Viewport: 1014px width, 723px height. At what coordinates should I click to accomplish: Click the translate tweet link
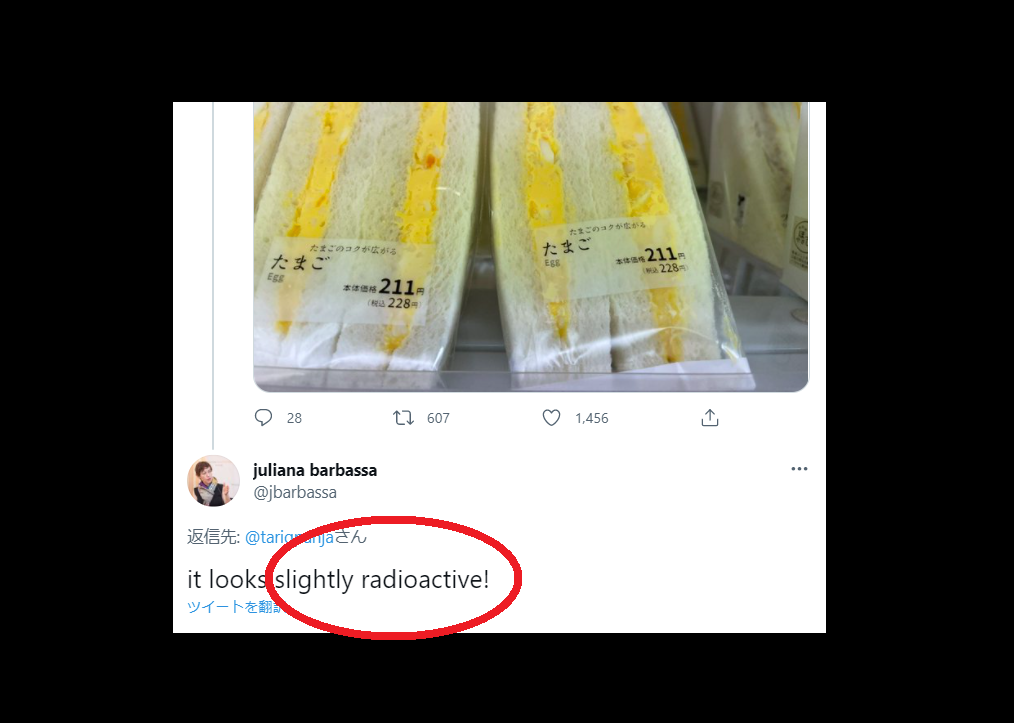coord(233,607)
